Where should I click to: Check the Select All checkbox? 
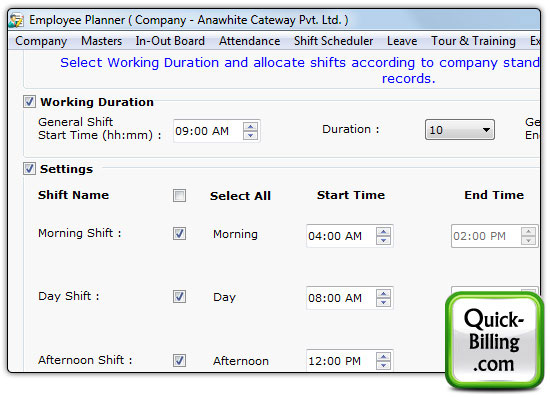pos(179,195)
